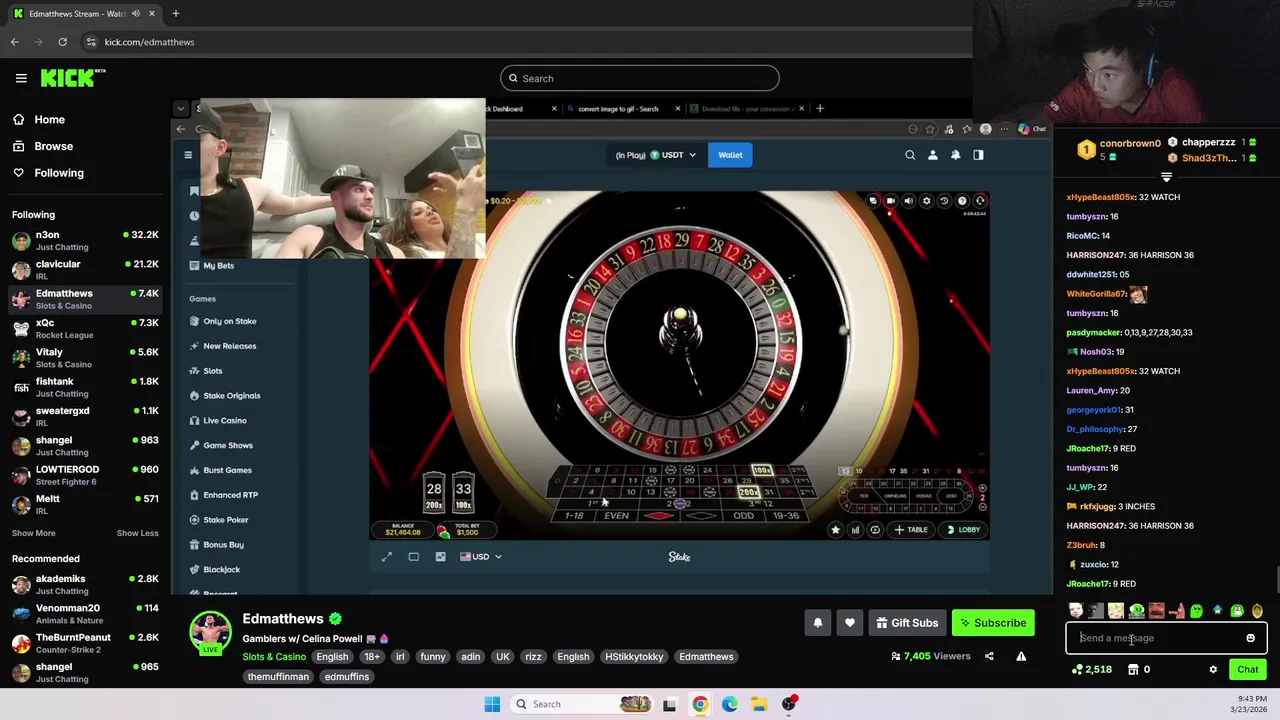Open roulette game settings gear
The height and width of the screenshot is (720, 1280).
pyautogui.click(x=926, y=201)
